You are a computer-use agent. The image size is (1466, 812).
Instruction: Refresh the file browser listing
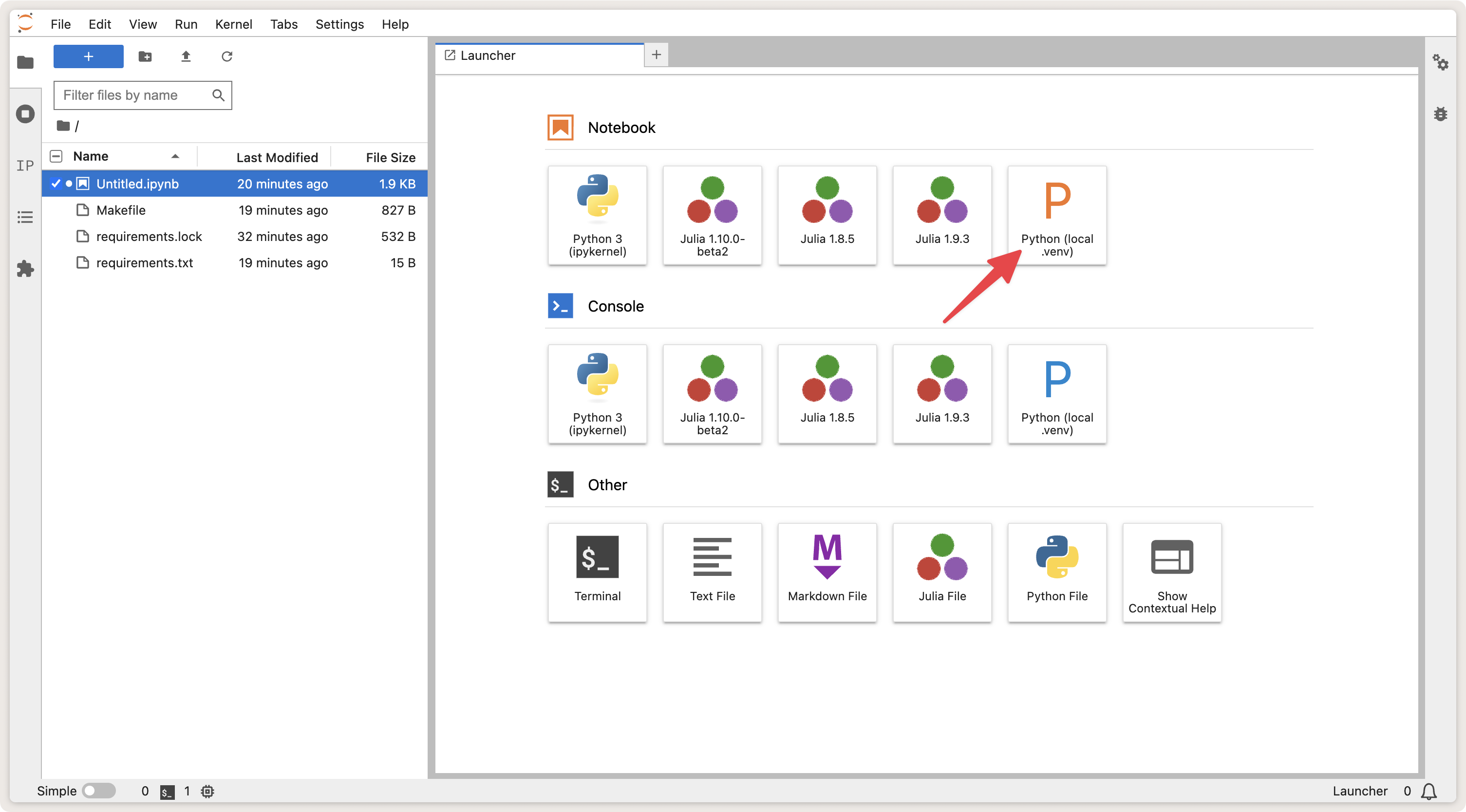pyautogui.click(x=226, y=56)
